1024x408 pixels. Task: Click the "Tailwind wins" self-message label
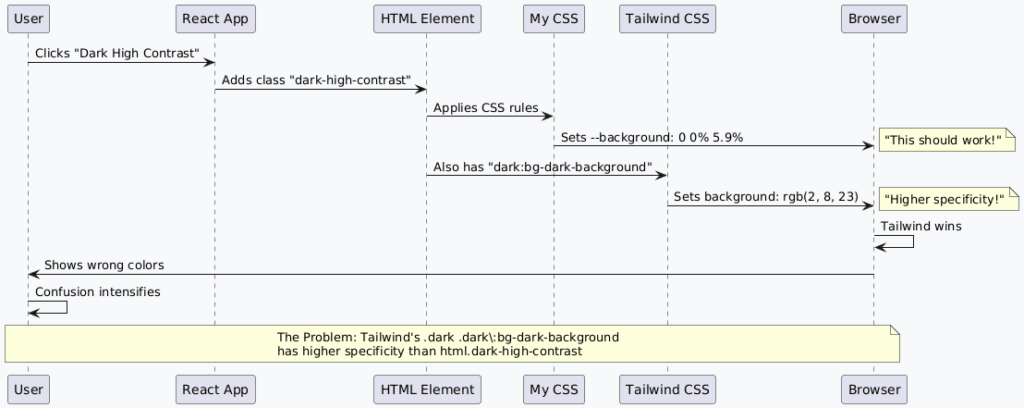[x=921, y=226]
